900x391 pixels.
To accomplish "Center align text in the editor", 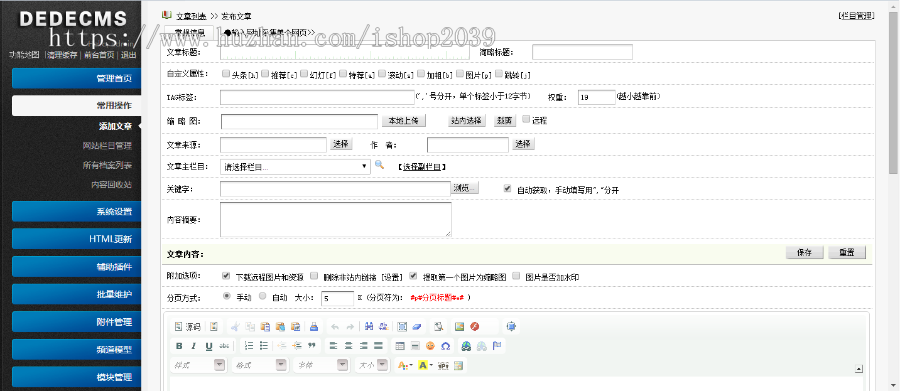I will [348, 346].
